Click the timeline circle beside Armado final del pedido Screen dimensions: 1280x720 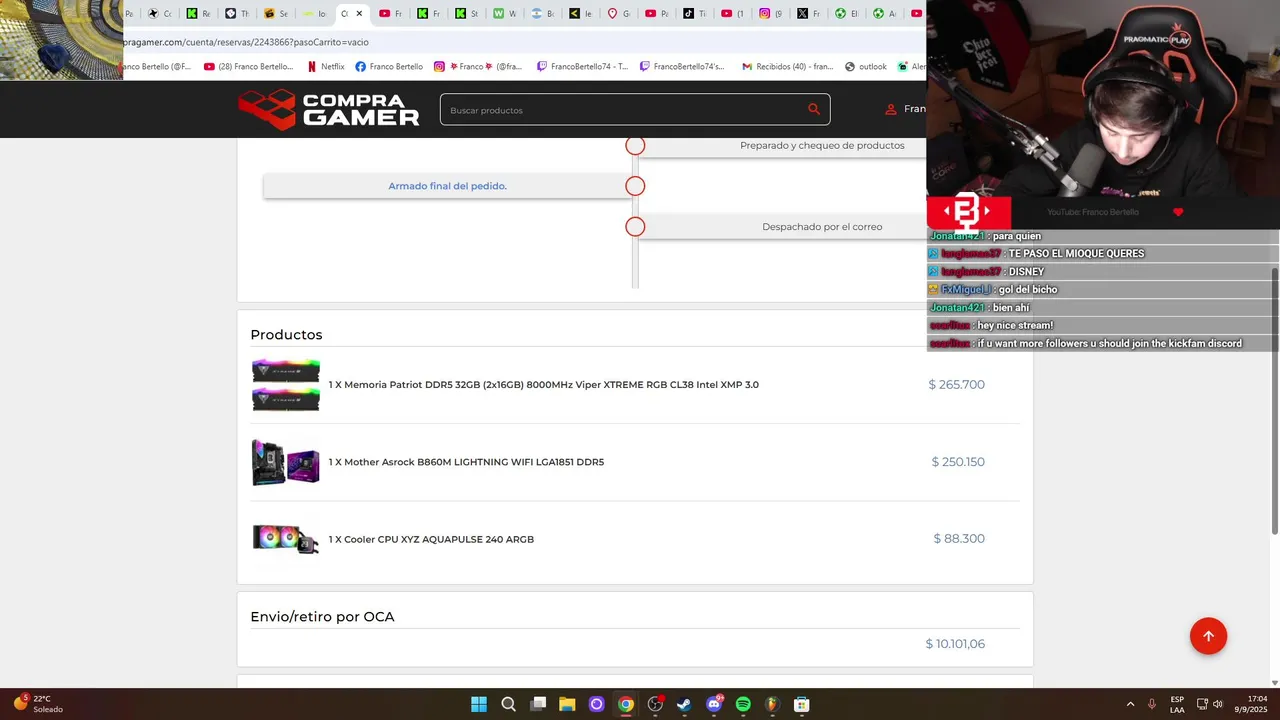[x=635, y=186]
